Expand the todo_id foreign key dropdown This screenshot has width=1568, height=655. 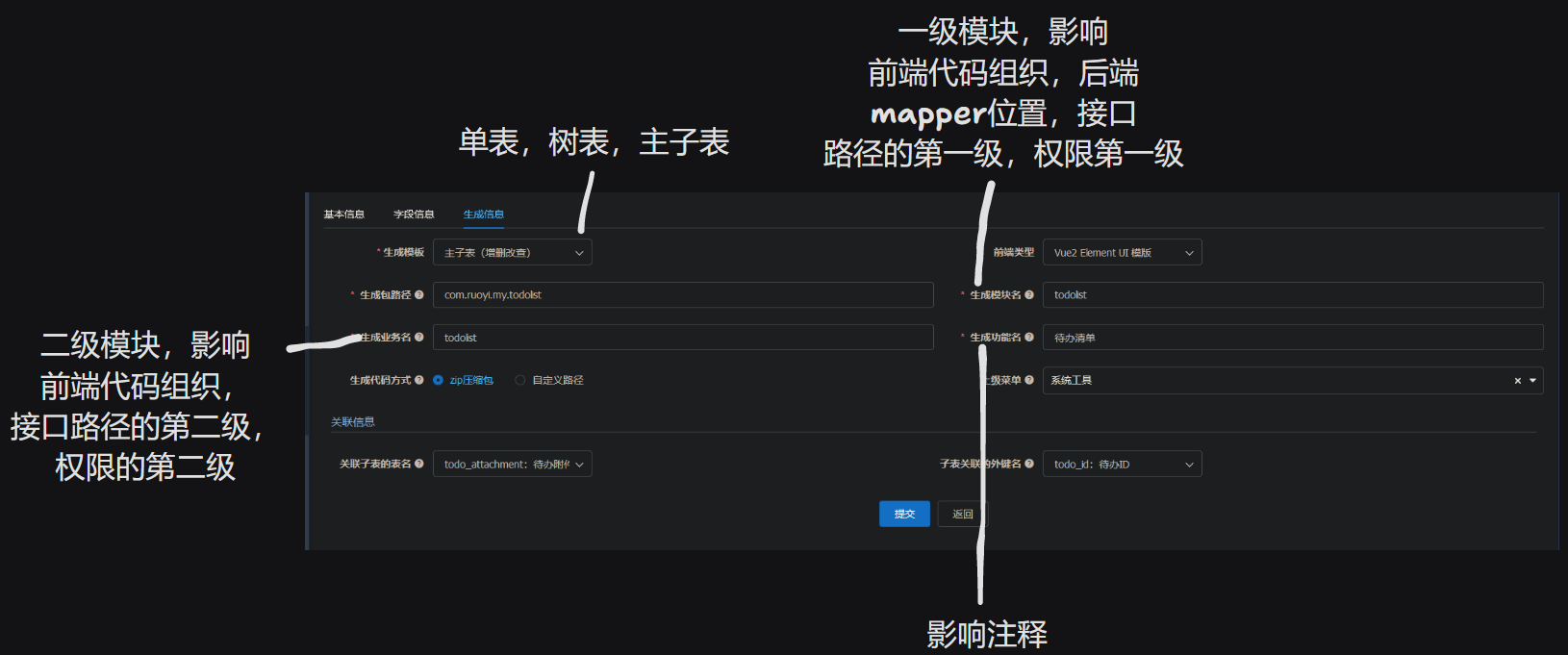(1122, 465)
